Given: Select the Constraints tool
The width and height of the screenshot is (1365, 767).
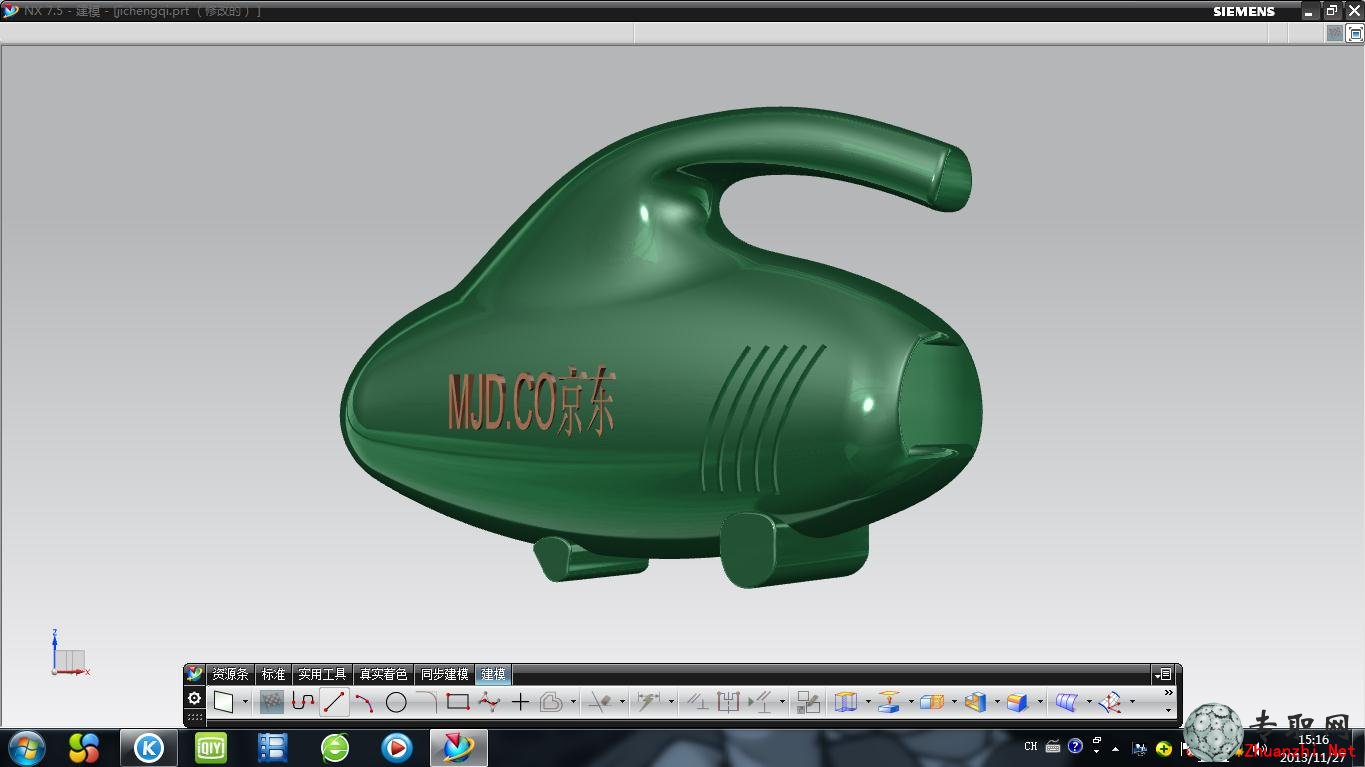Looking at the screenshot, I should click(697, 702).
